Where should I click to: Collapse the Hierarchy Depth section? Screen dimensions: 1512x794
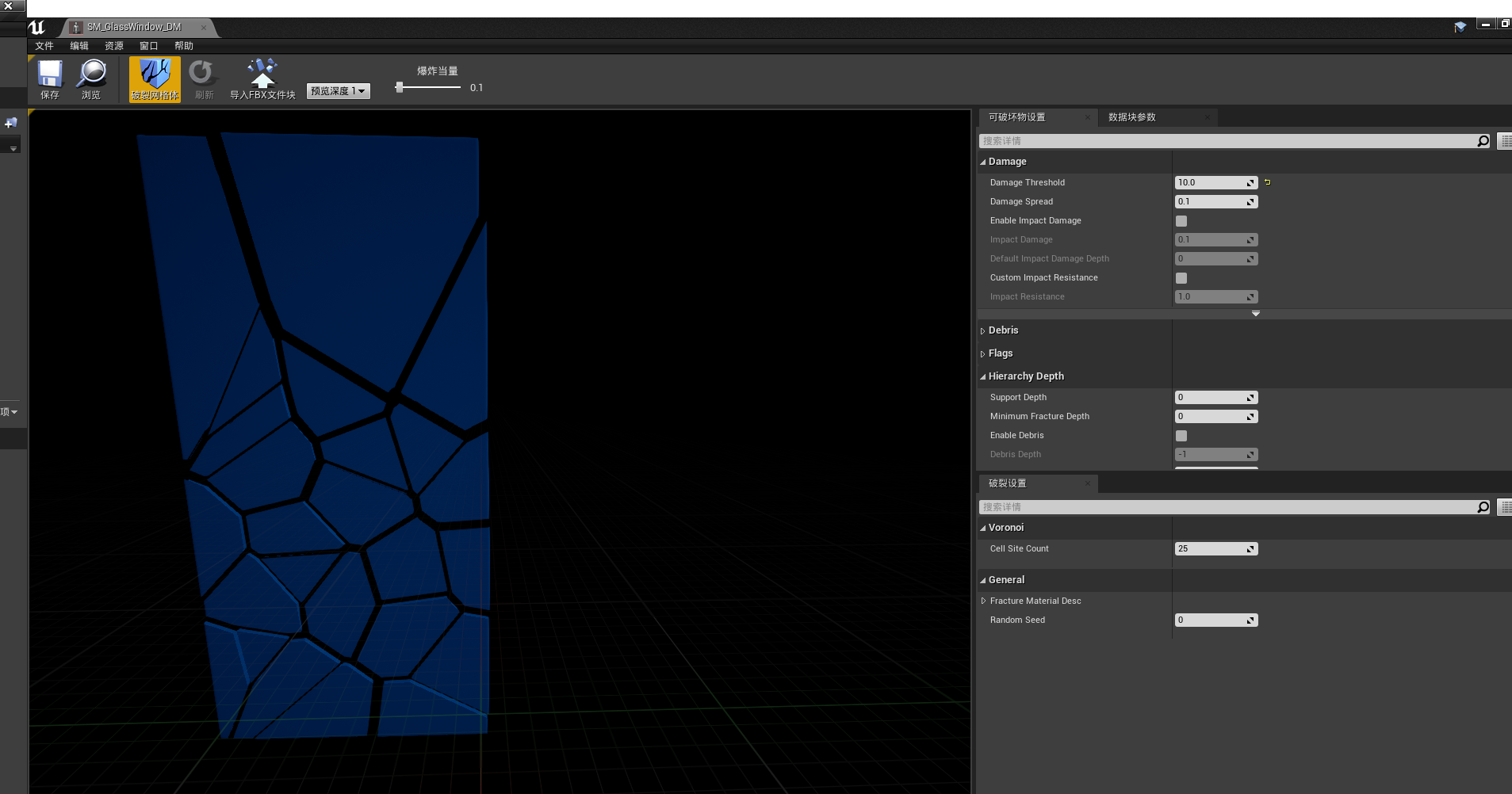(x=983, y=376)
